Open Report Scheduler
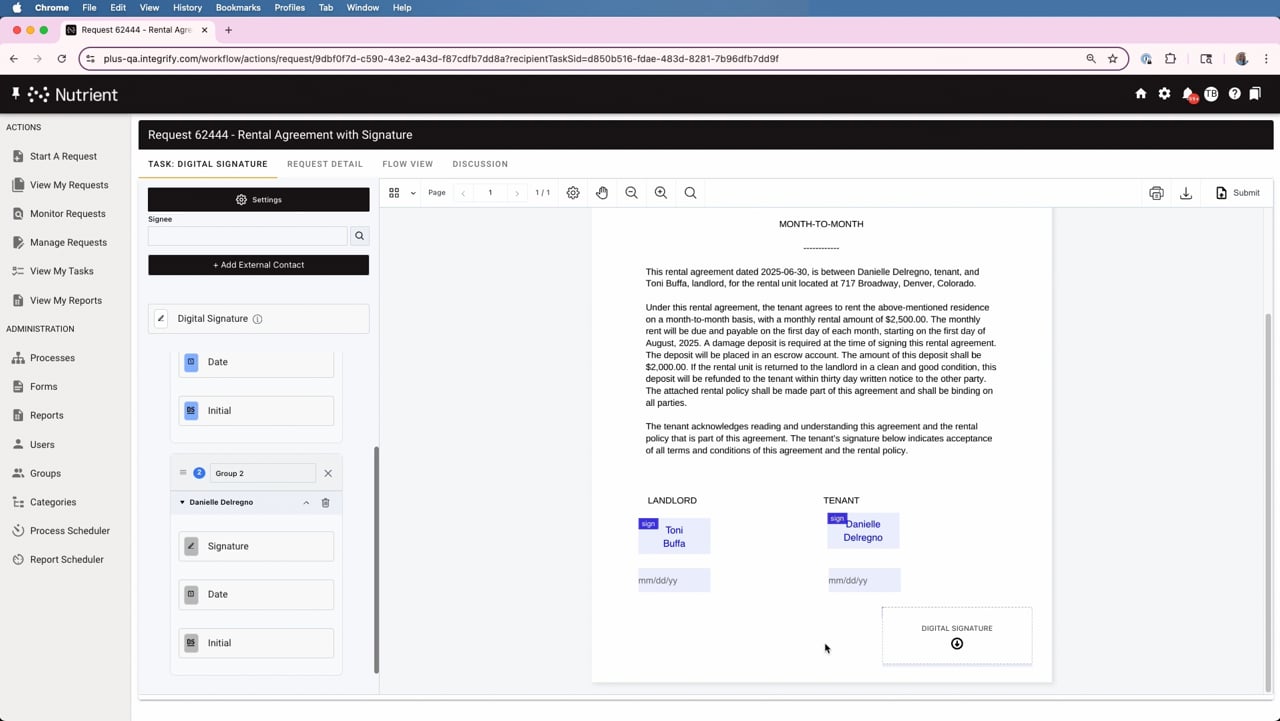The image size is (1280, 721). (65, 560)
